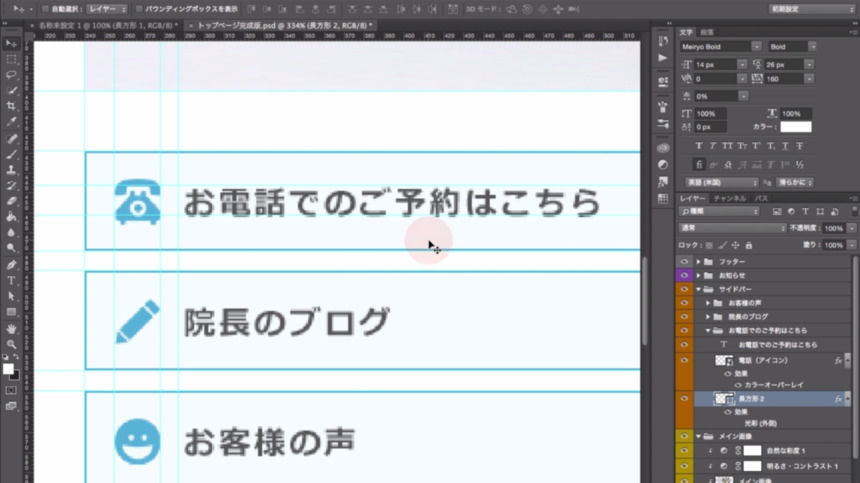Hide the メイン画像 layer group
The width and height of the screenshot is (860, 483).
pos(684,436)
